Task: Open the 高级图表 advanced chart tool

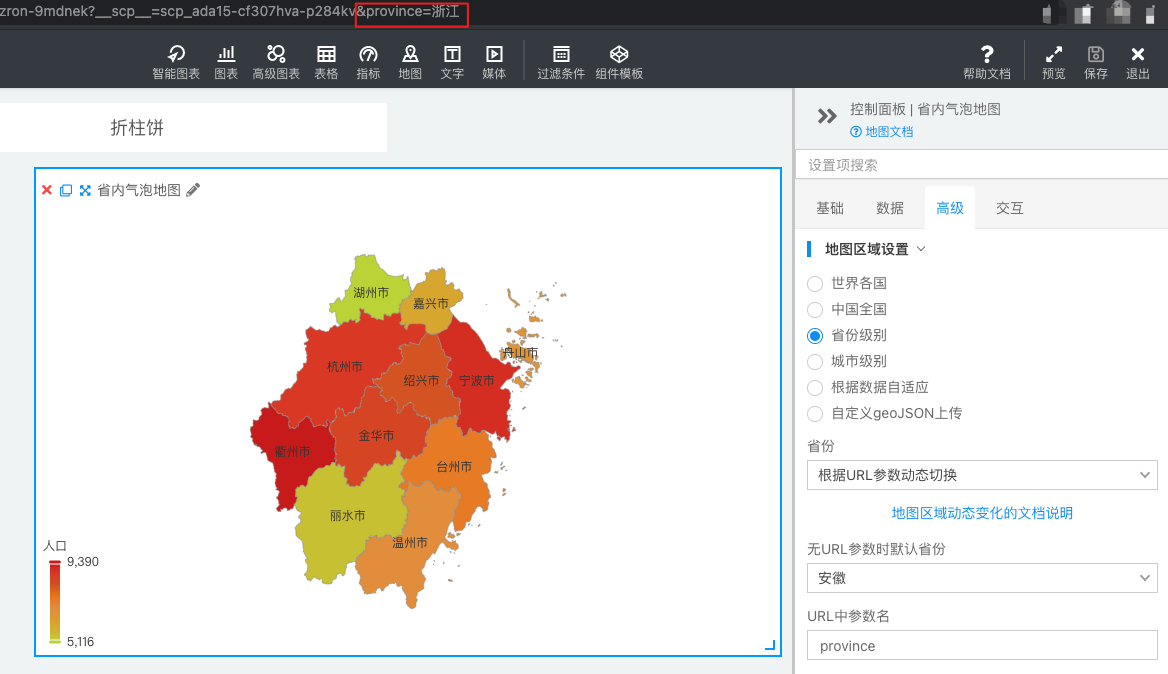Action: [x=276, y=62]
